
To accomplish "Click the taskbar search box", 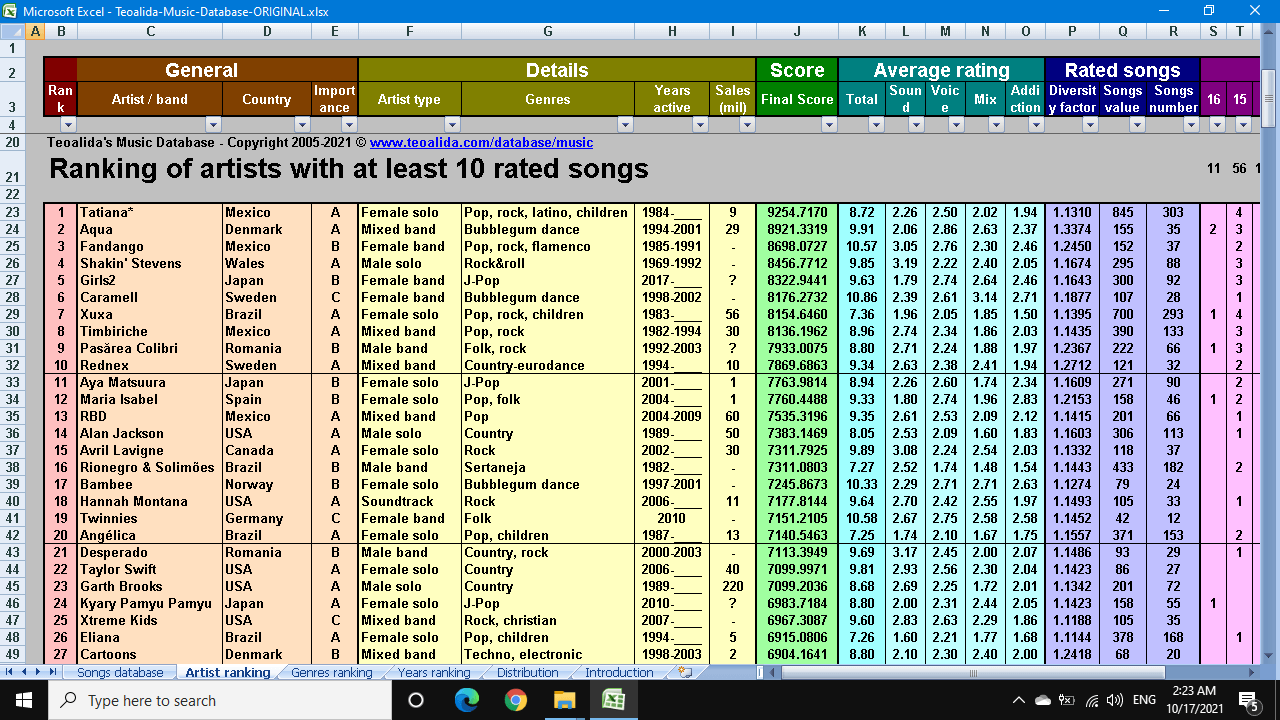I will pos(220,700).
